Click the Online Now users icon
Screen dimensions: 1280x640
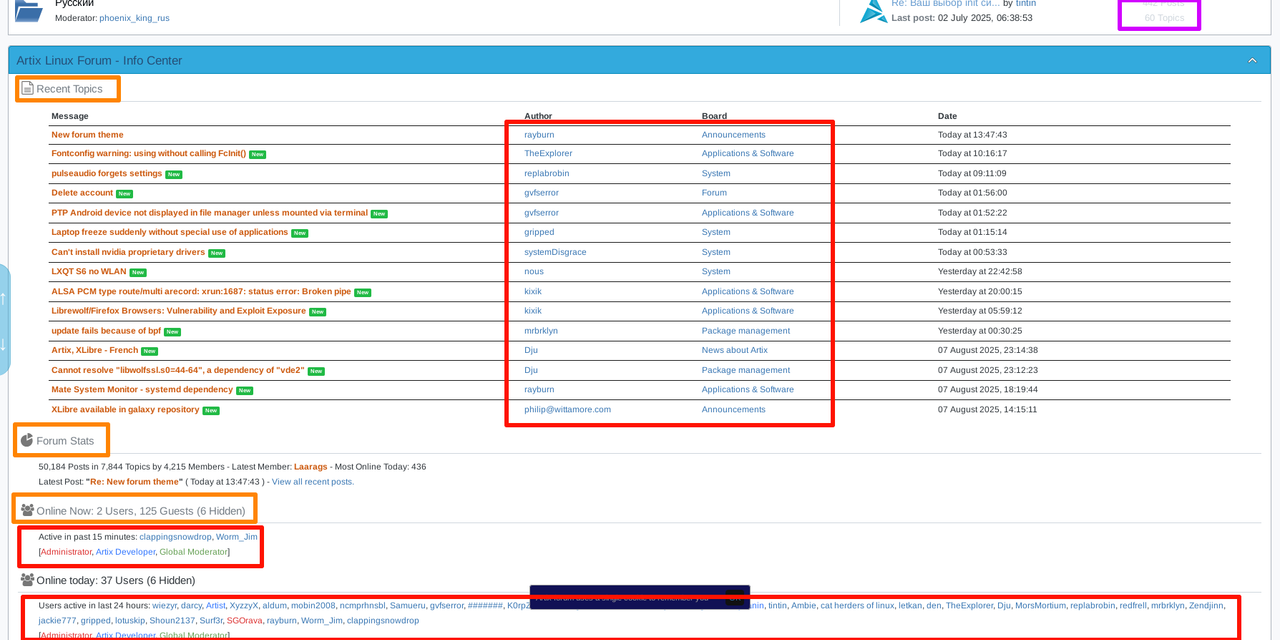click(28, 510)
